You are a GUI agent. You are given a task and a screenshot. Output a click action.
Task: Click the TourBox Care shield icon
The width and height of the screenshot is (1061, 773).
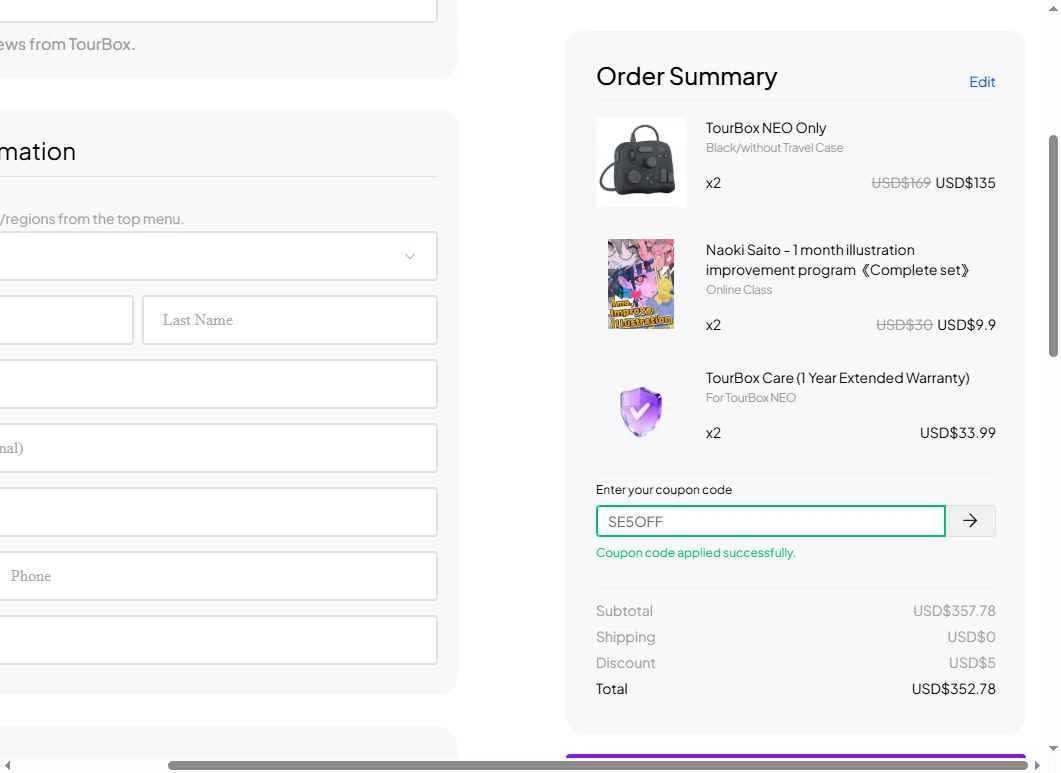pos(641,411)
